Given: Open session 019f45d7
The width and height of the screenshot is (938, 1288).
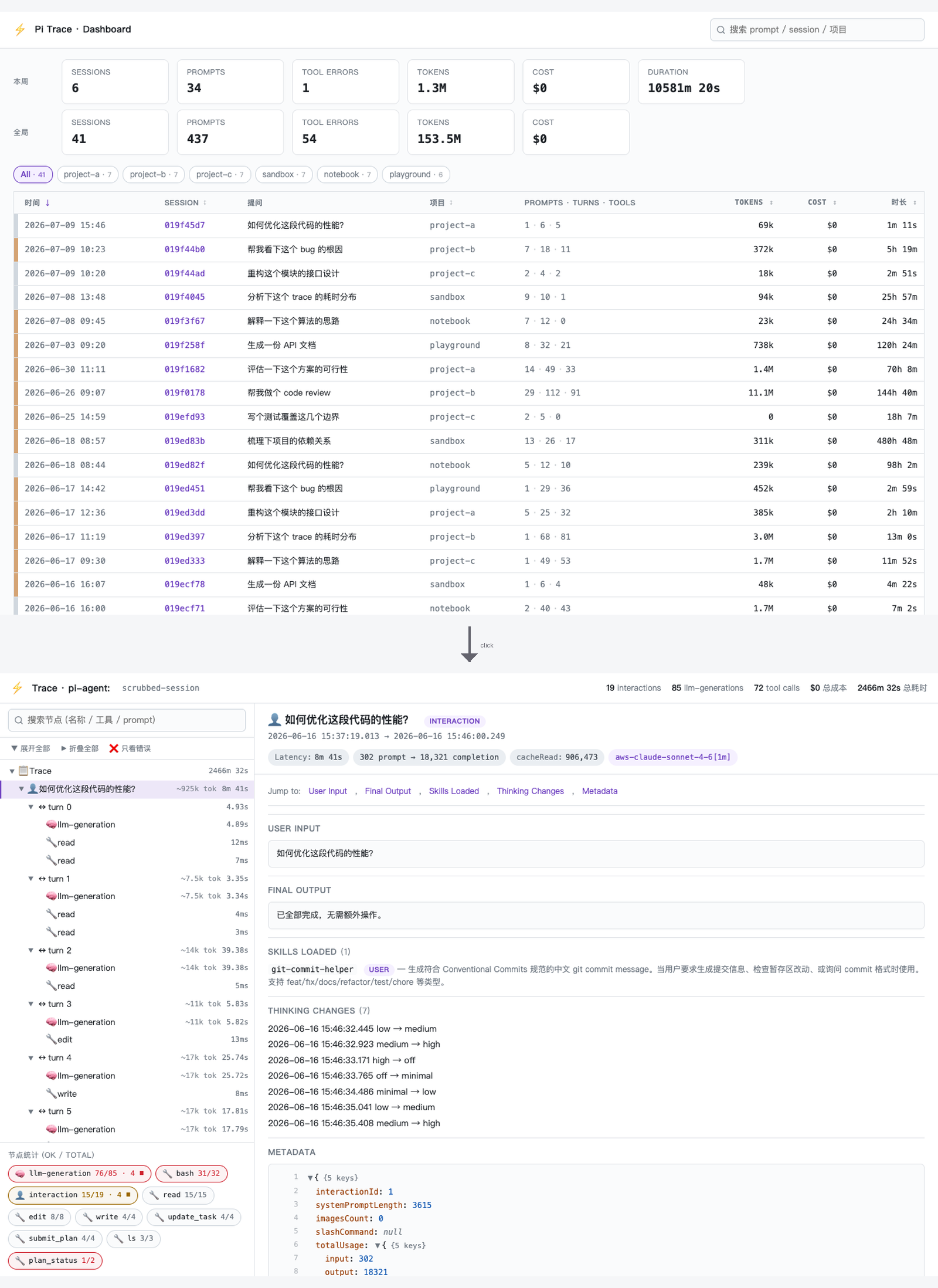Looking at the screenshot, I should 184,225.
